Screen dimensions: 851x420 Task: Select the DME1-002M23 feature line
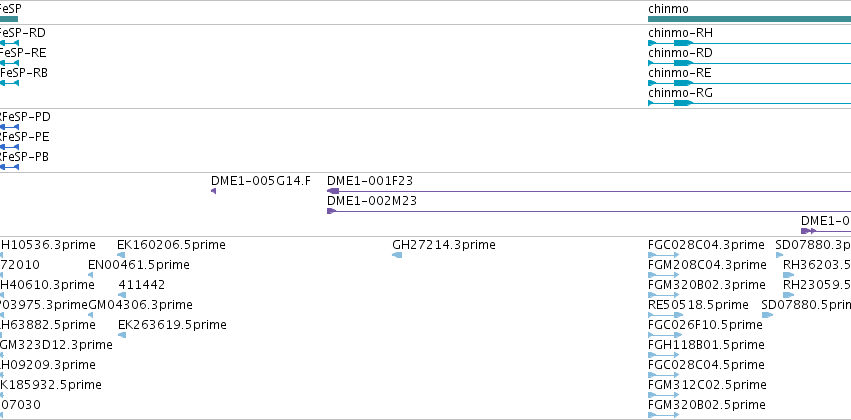tap(589, 211)
